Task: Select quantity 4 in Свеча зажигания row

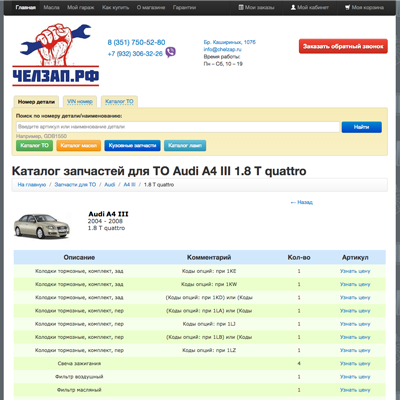Action: pos(299,364)
